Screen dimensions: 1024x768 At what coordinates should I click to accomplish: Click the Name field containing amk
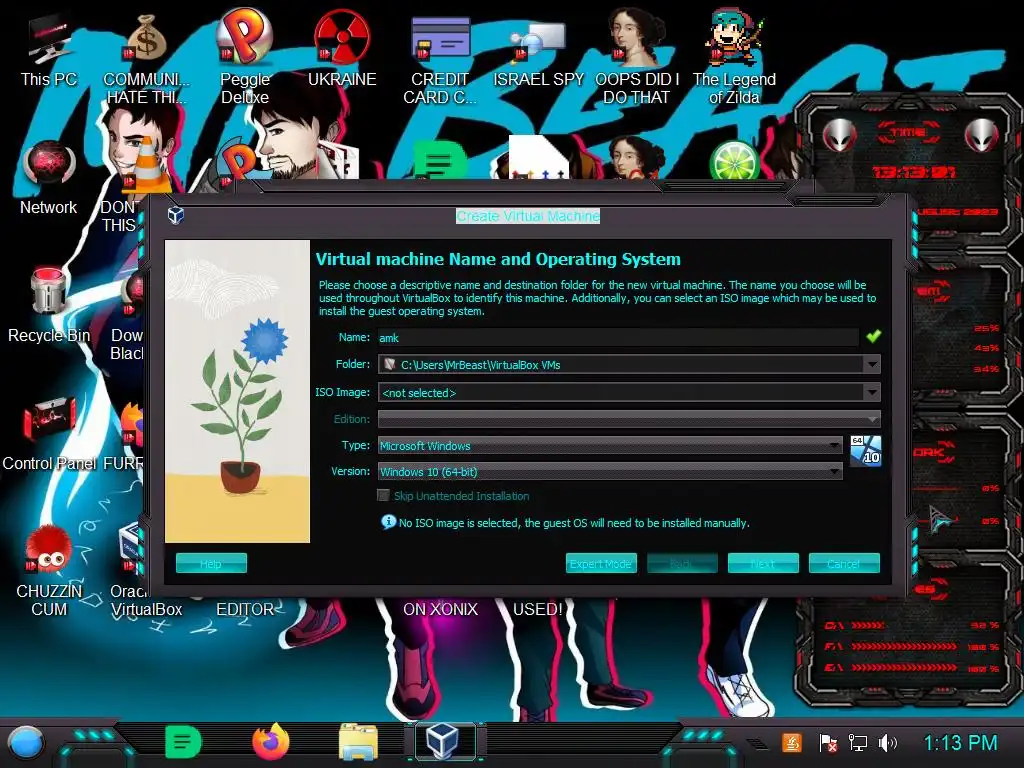coord(618,338)
